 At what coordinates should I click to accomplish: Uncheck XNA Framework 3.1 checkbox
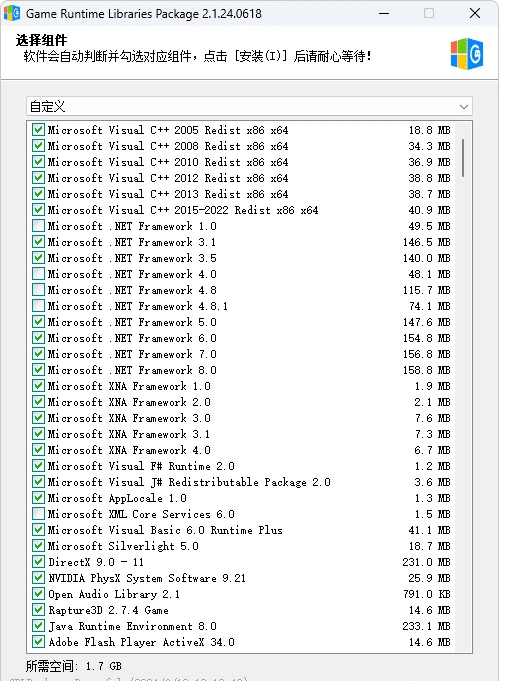click(38, 434)
